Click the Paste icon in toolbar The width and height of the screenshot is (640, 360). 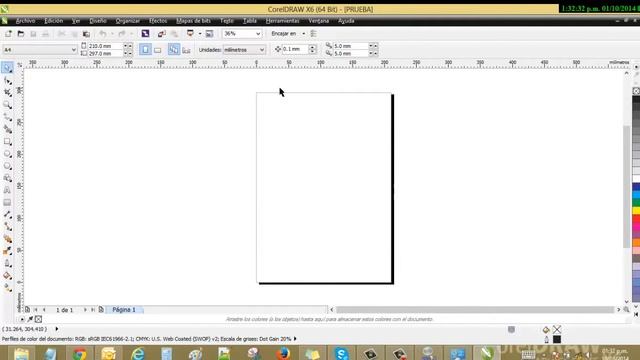pos(86,33)
